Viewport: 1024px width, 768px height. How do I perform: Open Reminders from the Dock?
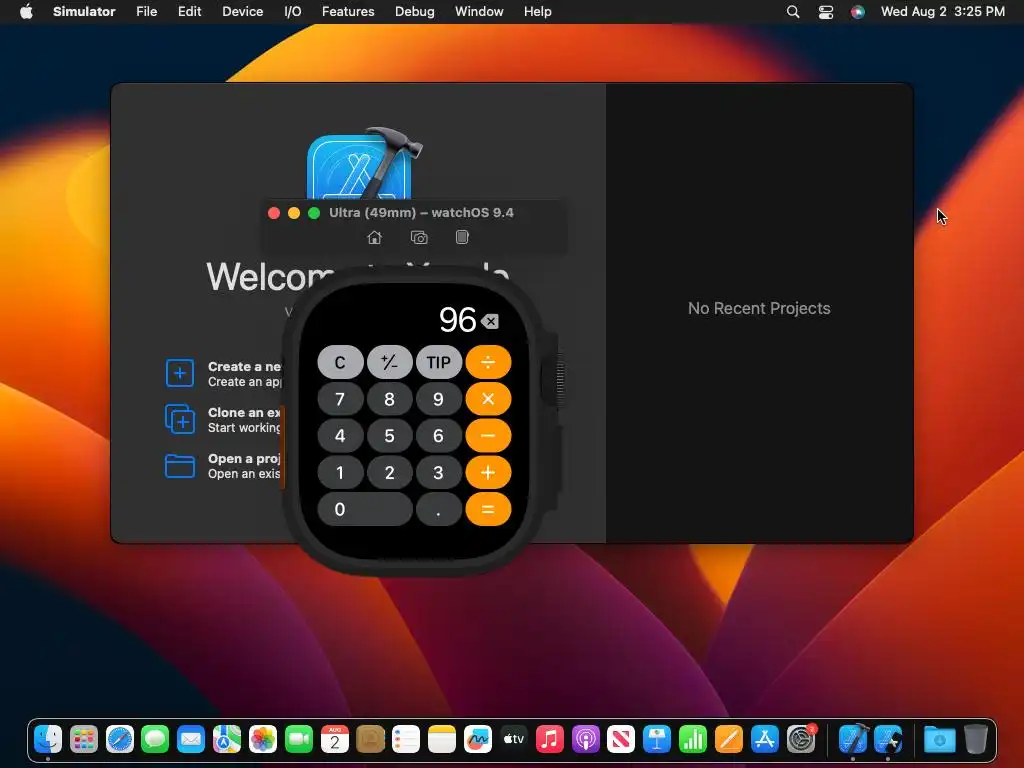(x=406, y=739)
